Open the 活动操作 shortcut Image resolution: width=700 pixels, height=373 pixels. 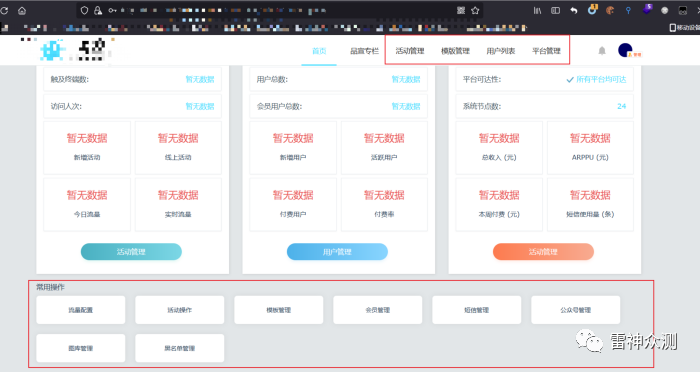coord(179,310)
